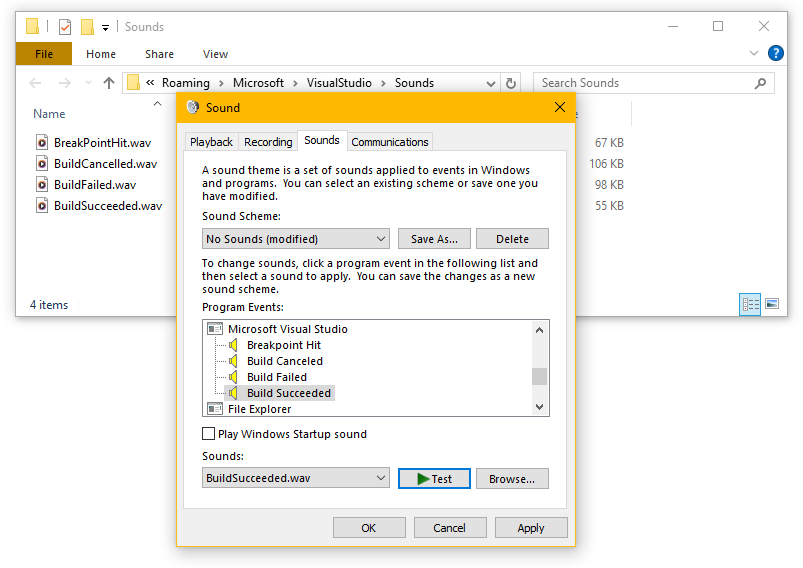Open the recent locations dropdown arrow

pos(88,83)
